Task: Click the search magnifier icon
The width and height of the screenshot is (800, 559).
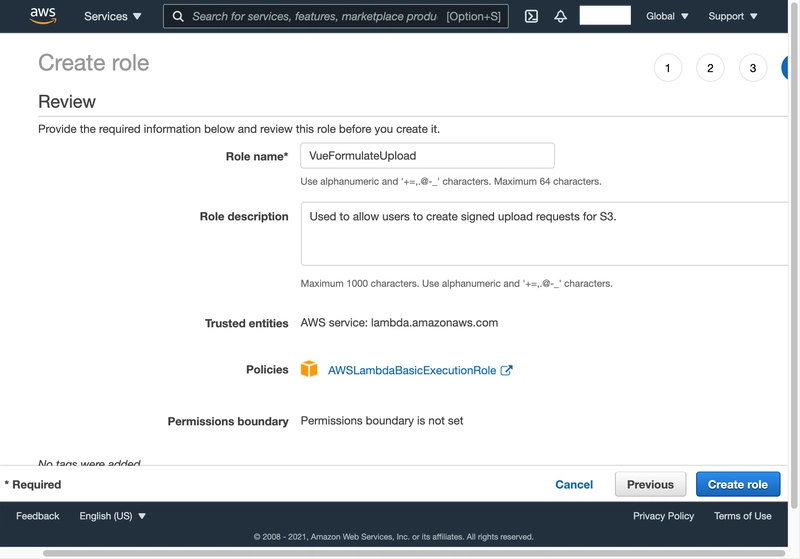Action: (178, 16)
